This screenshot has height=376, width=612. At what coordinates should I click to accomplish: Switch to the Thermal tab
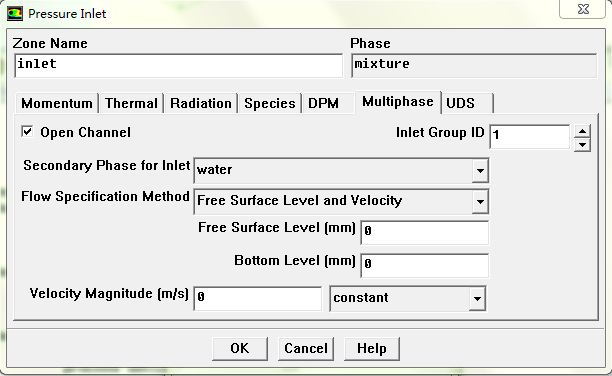[131, 103]
